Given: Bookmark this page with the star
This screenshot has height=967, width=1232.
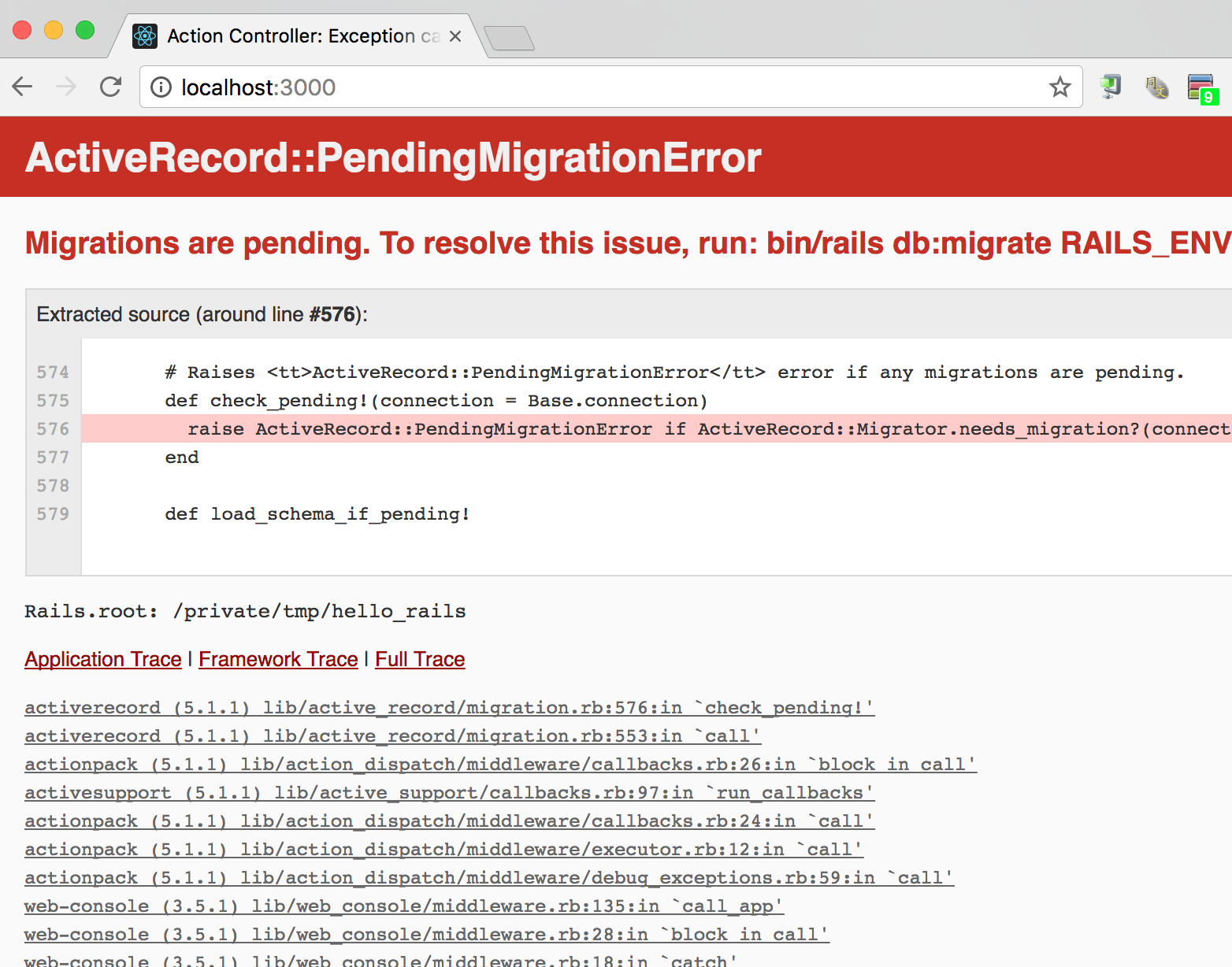Looking at the screenshot, I should point(1059,87).
